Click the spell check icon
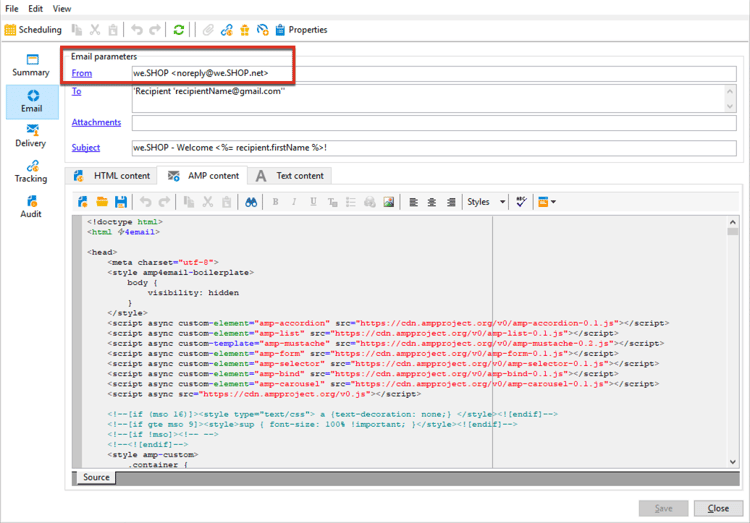This screenshot has height=523, width=750. (521, 202)
